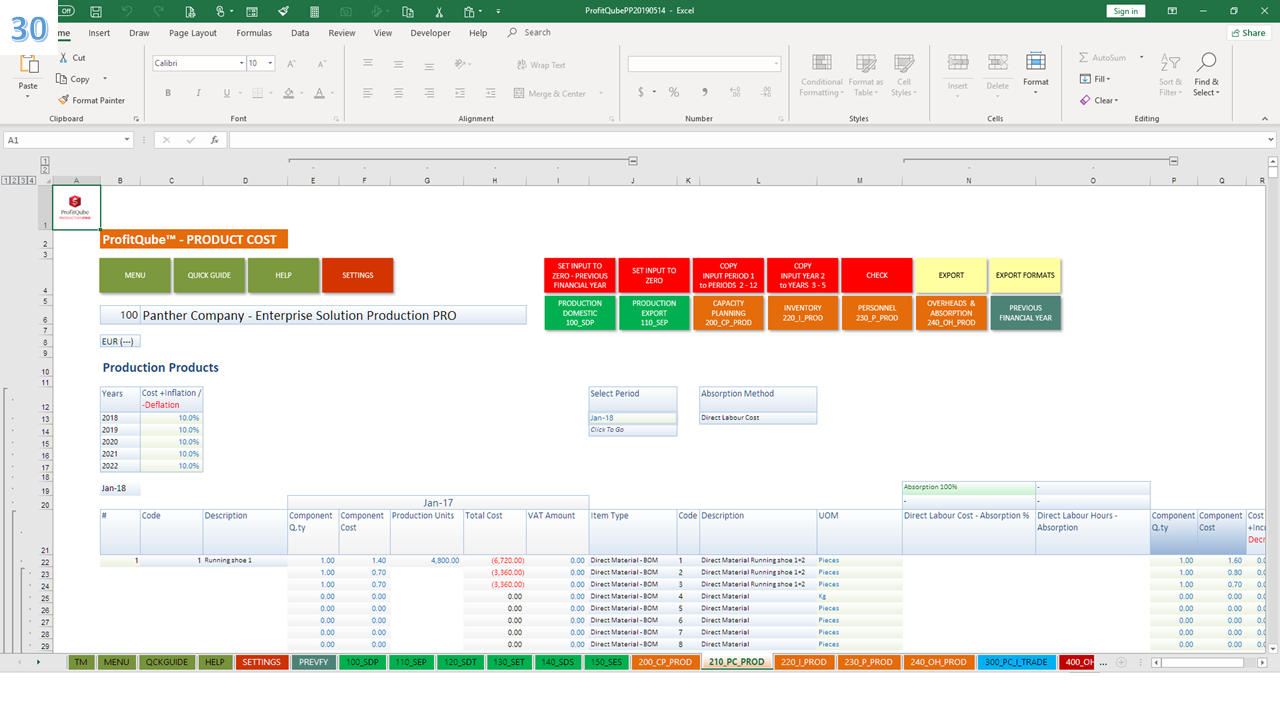
Task: Apply Percent Style number format
Action: point(674,92)
